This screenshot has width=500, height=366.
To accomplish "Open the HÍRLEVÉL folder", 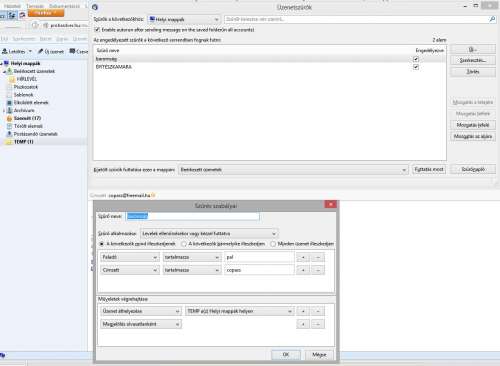I will point(26,79).
